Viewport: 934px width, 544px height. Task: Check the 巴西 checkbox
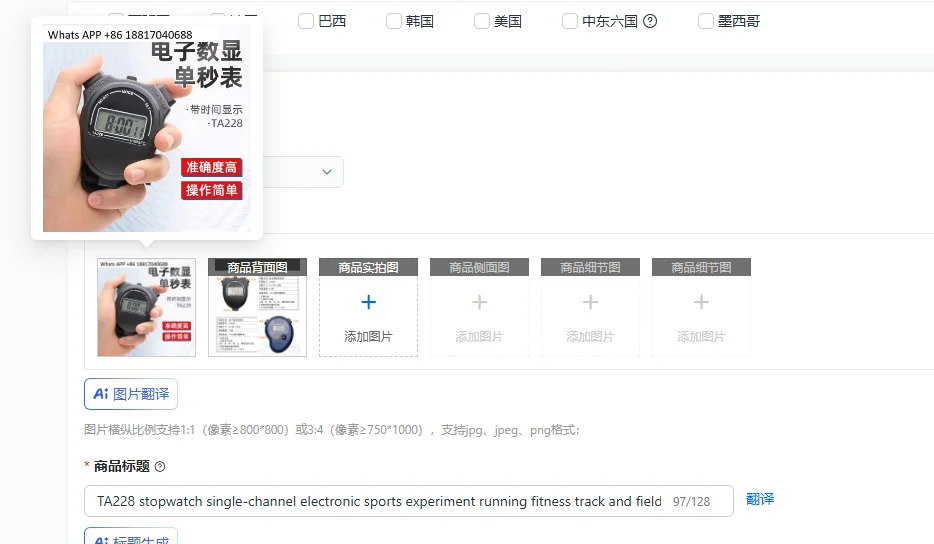[306, 21]
